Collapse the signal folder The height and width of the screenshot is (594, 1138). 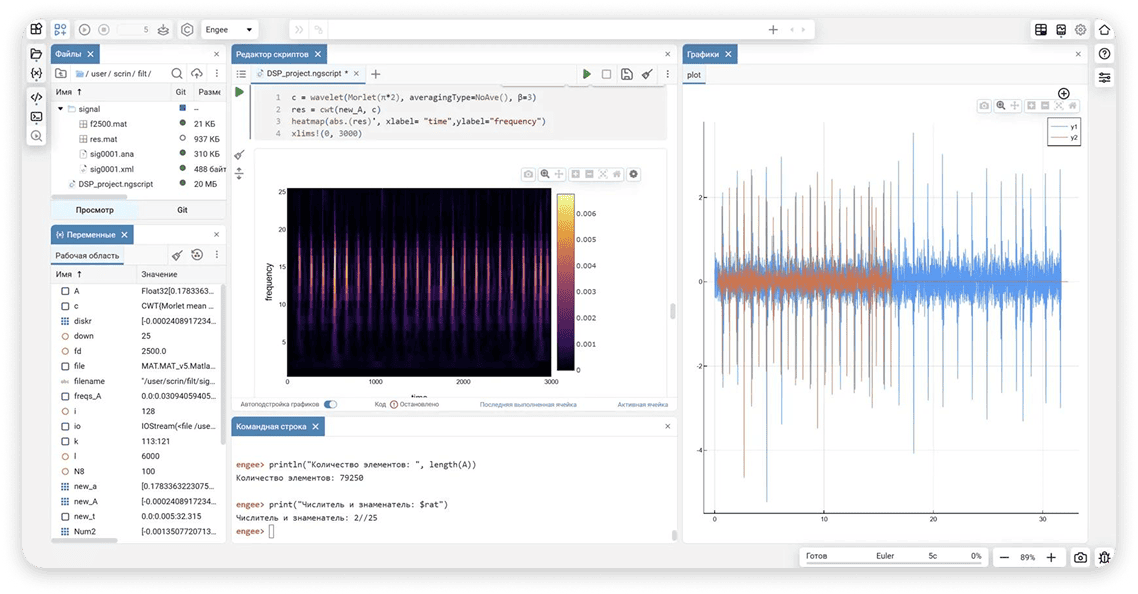(x=60, y=108)
